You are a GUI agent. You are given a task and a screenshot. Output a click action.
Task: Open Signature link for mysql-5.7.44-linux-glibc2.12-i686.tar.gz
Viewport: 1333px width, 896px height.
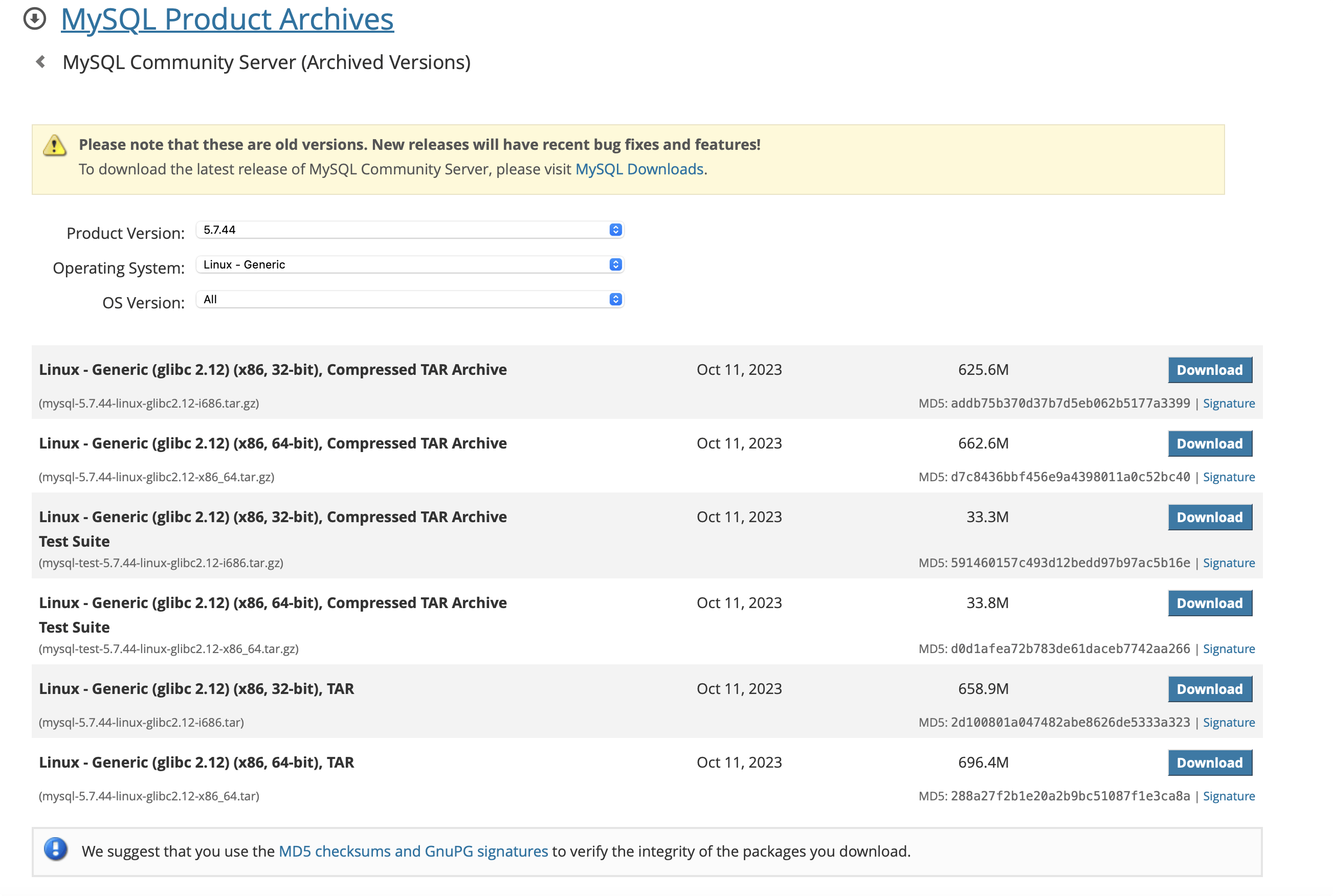[1229, 404]
